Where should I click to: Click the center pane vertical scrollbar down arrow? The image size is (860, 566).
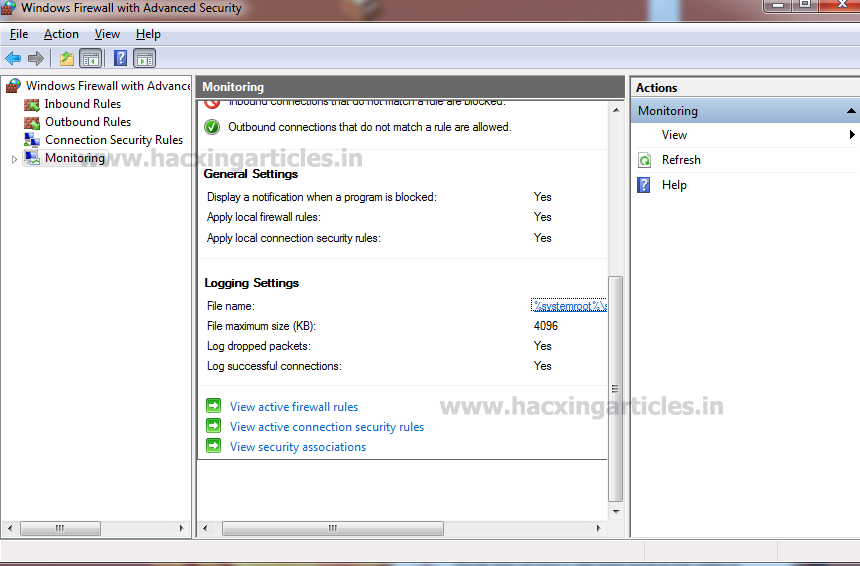616,512
